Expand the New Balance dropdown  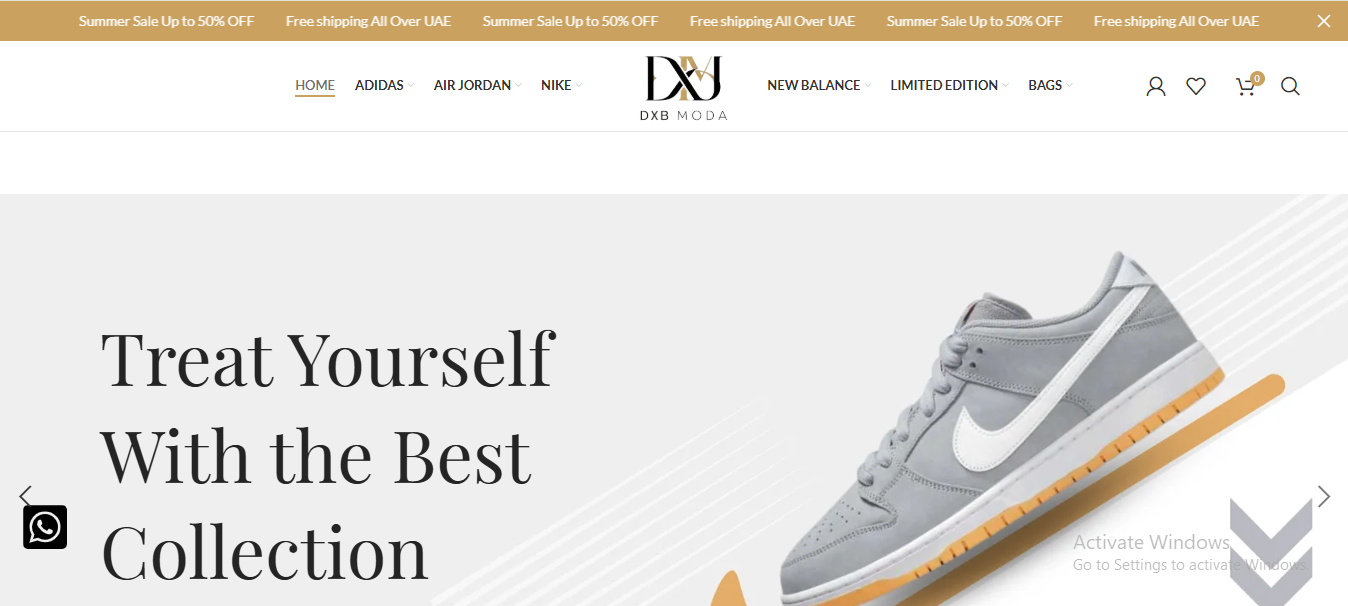(819, 85)
